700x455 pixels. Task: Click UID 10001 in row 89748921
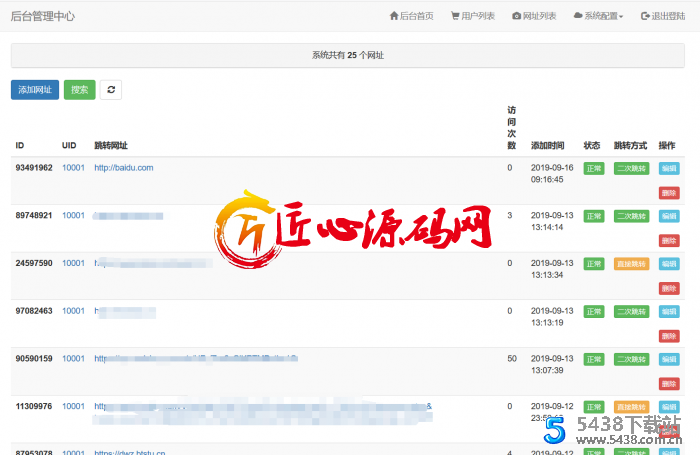click(x=73, y=216)
